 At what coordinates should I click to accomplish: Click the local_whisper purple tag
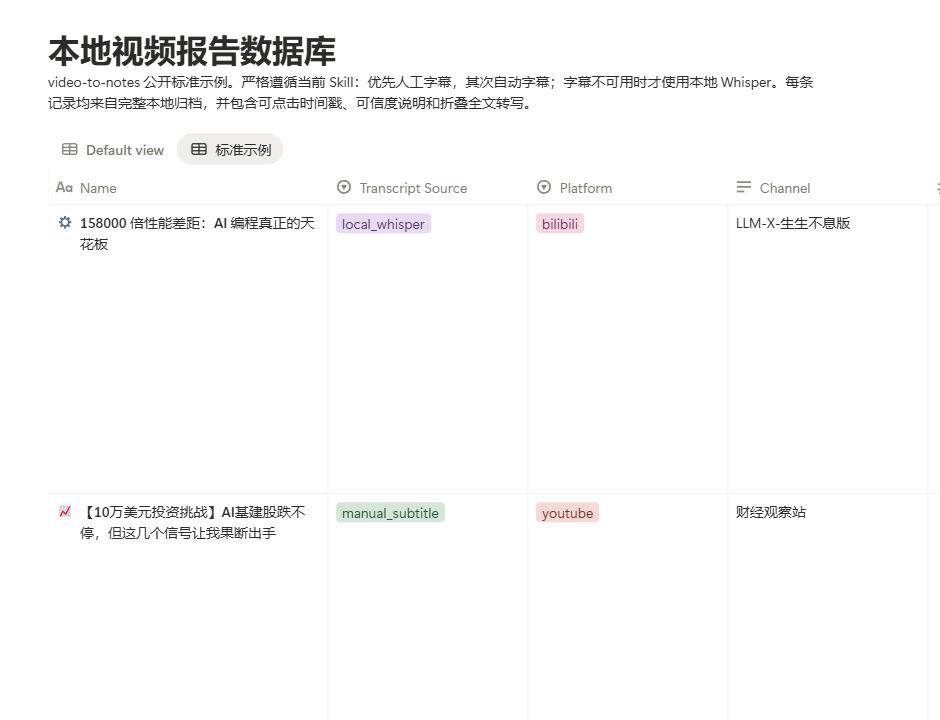click(x=383, y=224)
